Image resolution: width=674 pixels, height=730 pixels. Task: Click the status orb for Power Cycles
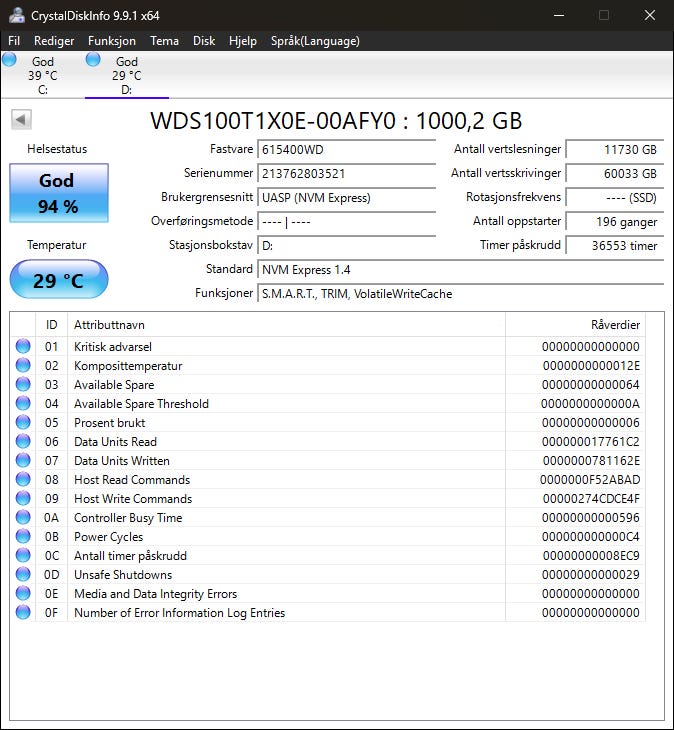point(23,536)
